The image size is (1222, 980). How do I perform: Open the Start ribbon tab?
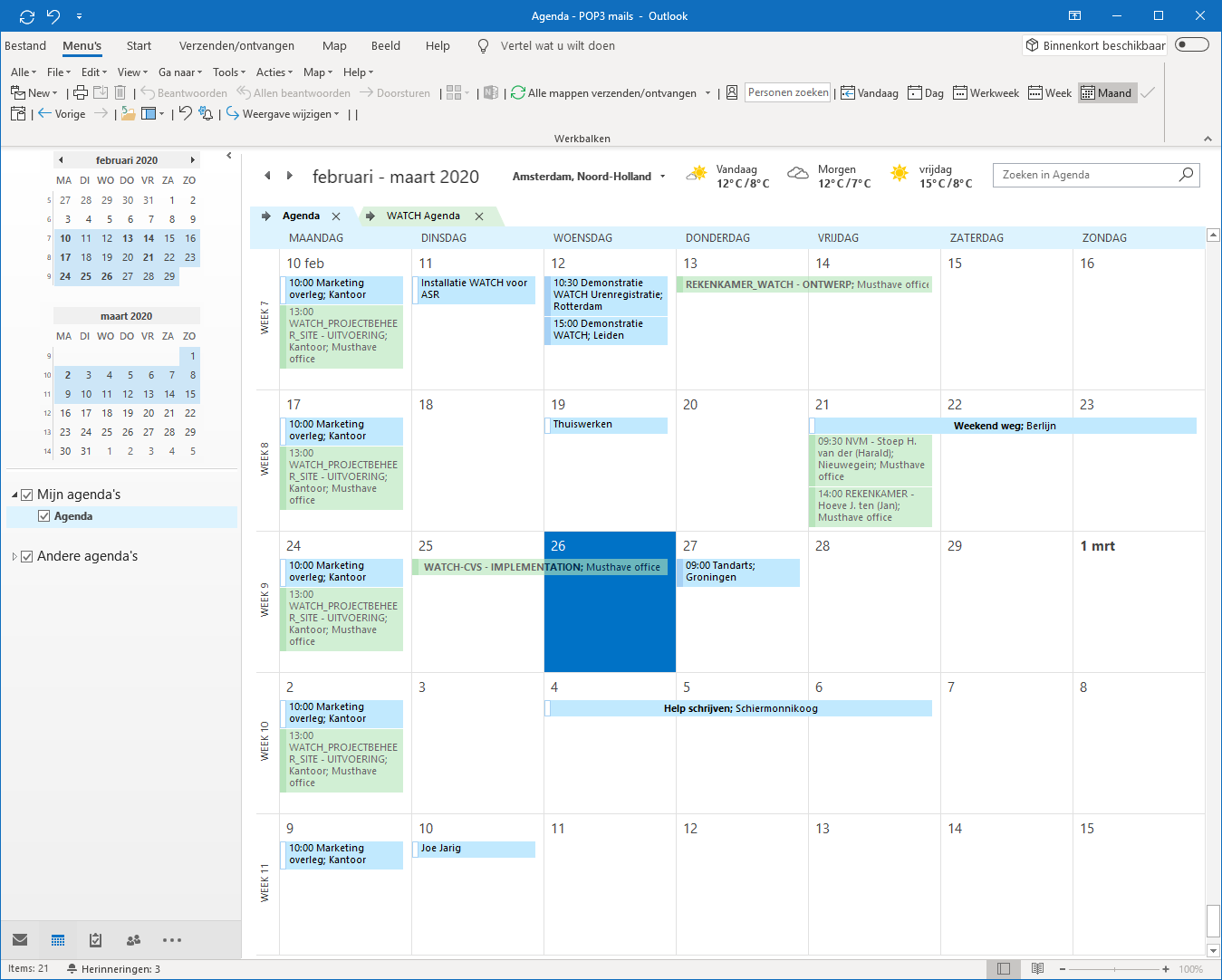pyautogui.click(x=139, y=45)
